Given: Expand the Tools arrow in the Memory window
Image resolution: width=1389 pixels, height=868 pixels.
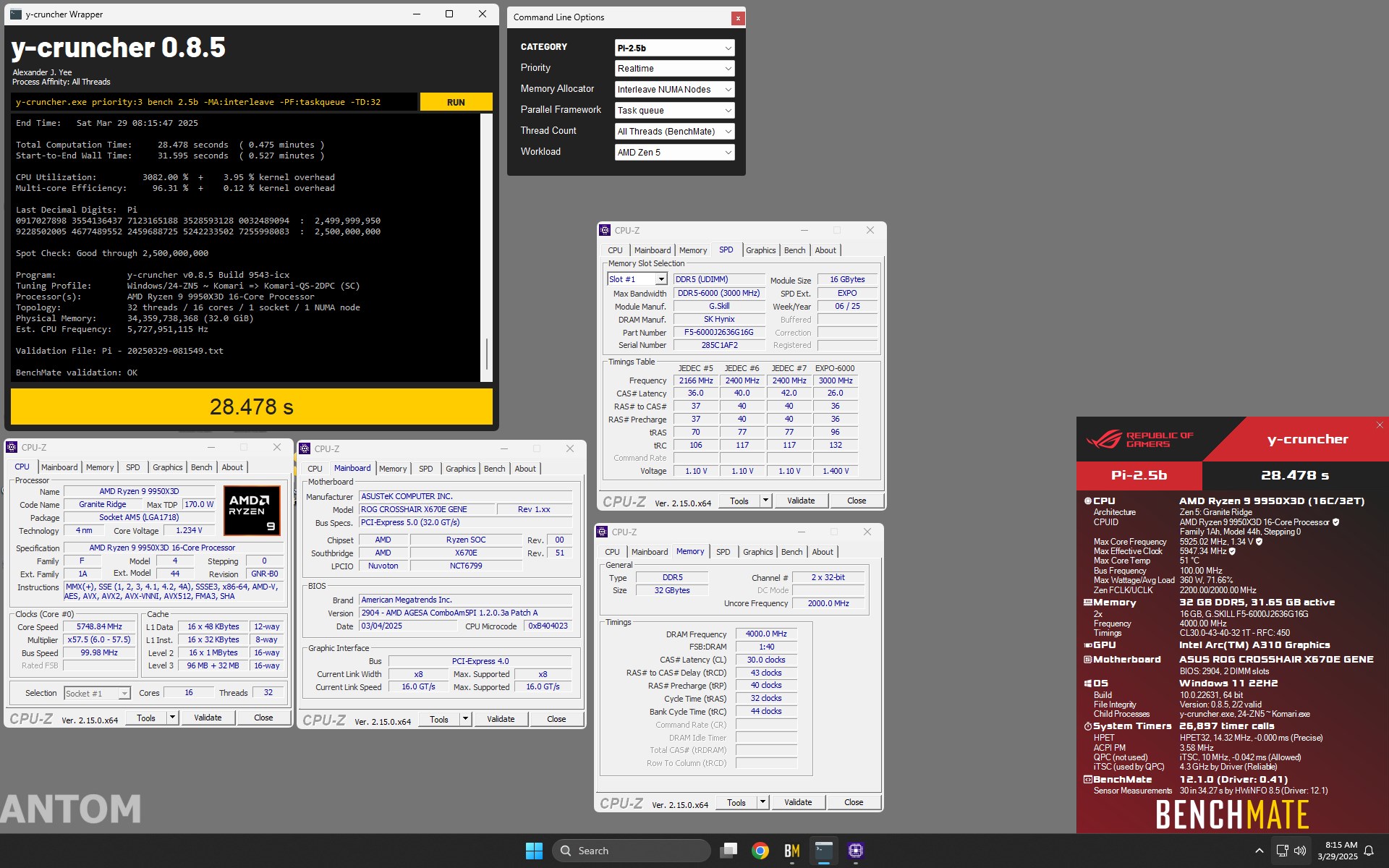Looking at the screenshot, I should click(763, 802).
